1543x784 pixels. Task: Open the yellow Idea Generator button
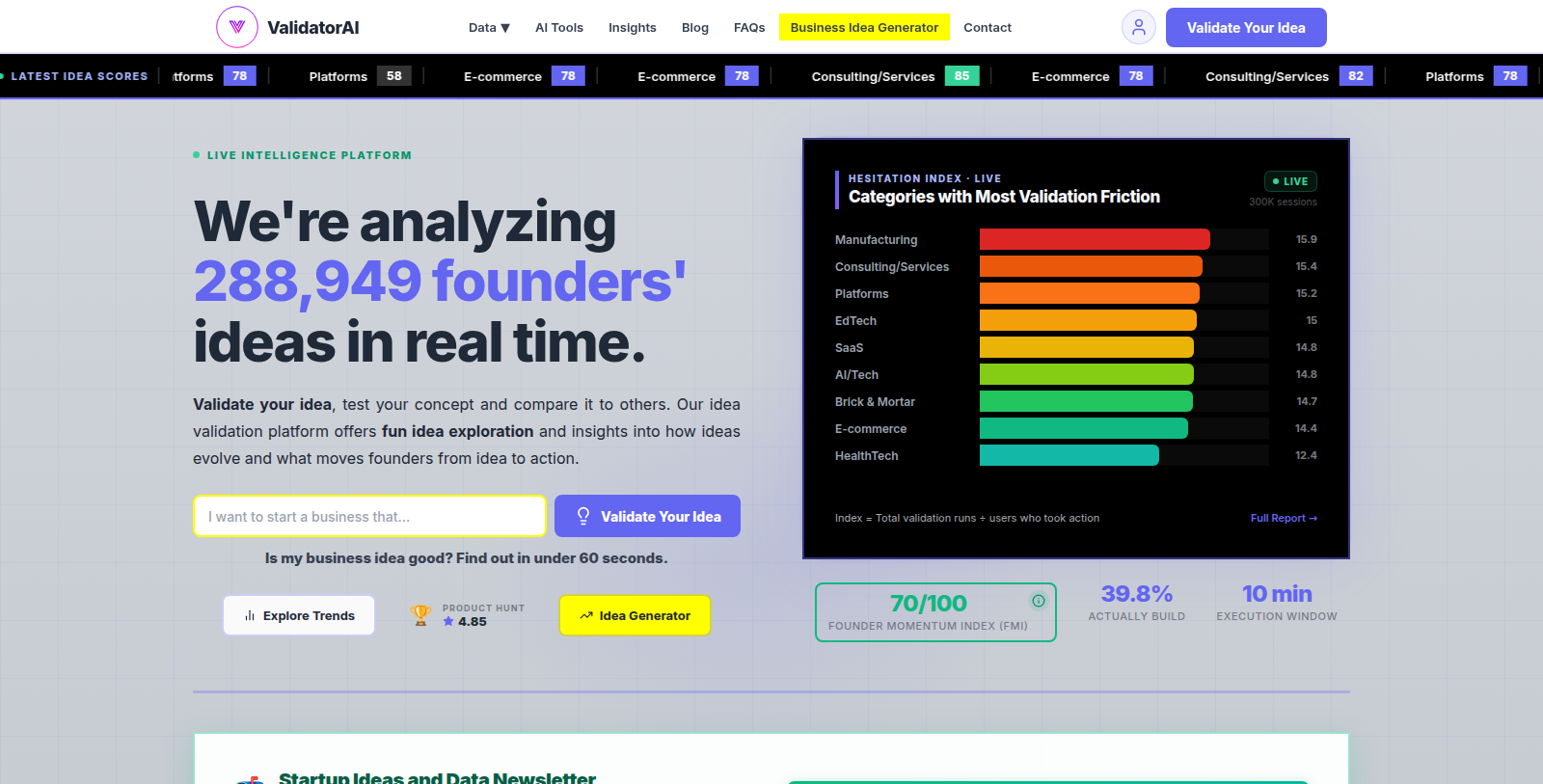635,615
